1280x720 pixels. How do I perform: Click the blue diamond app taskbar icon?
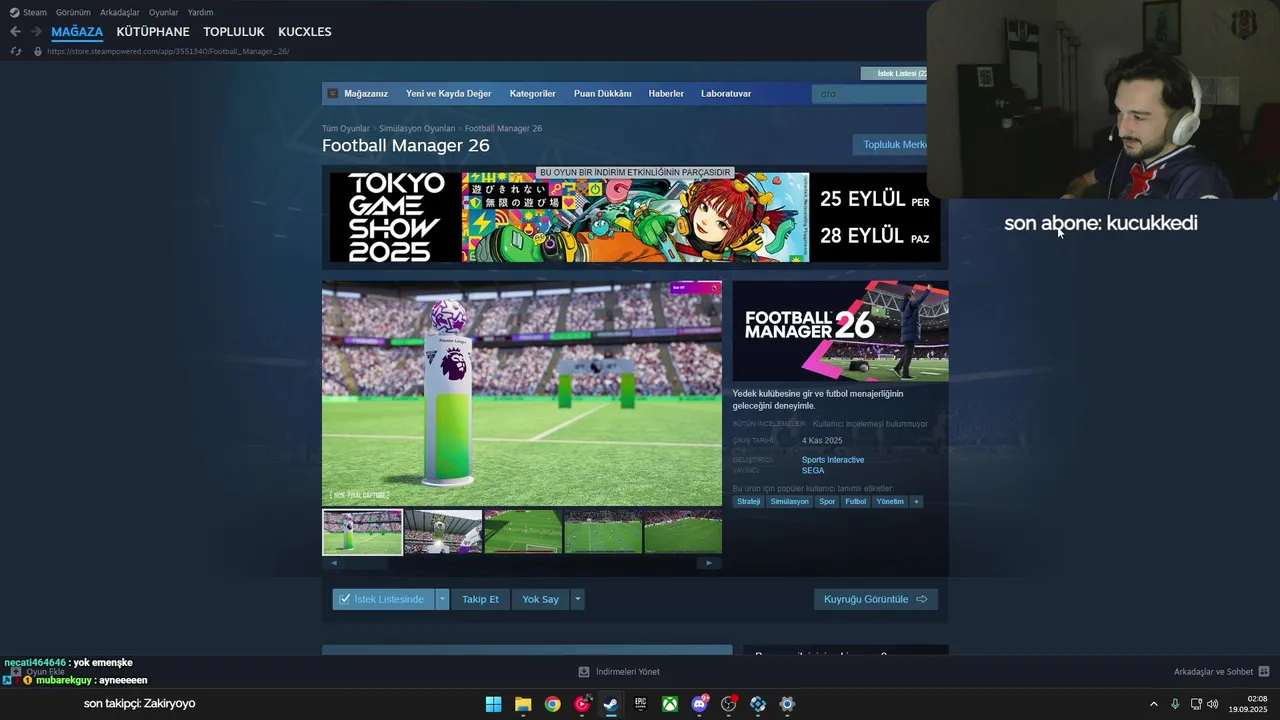click(x=758, y=704)
